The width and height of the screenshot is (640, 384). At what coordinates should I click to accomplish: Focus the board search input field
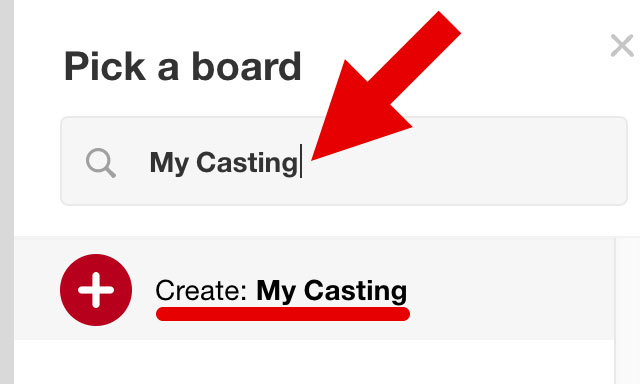click(344, 161)
